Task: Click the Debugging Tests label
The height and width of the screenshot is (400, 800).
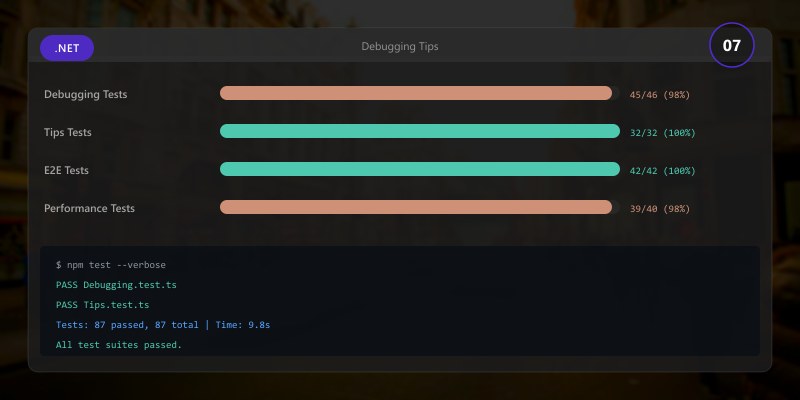Action: click(85, 94)
